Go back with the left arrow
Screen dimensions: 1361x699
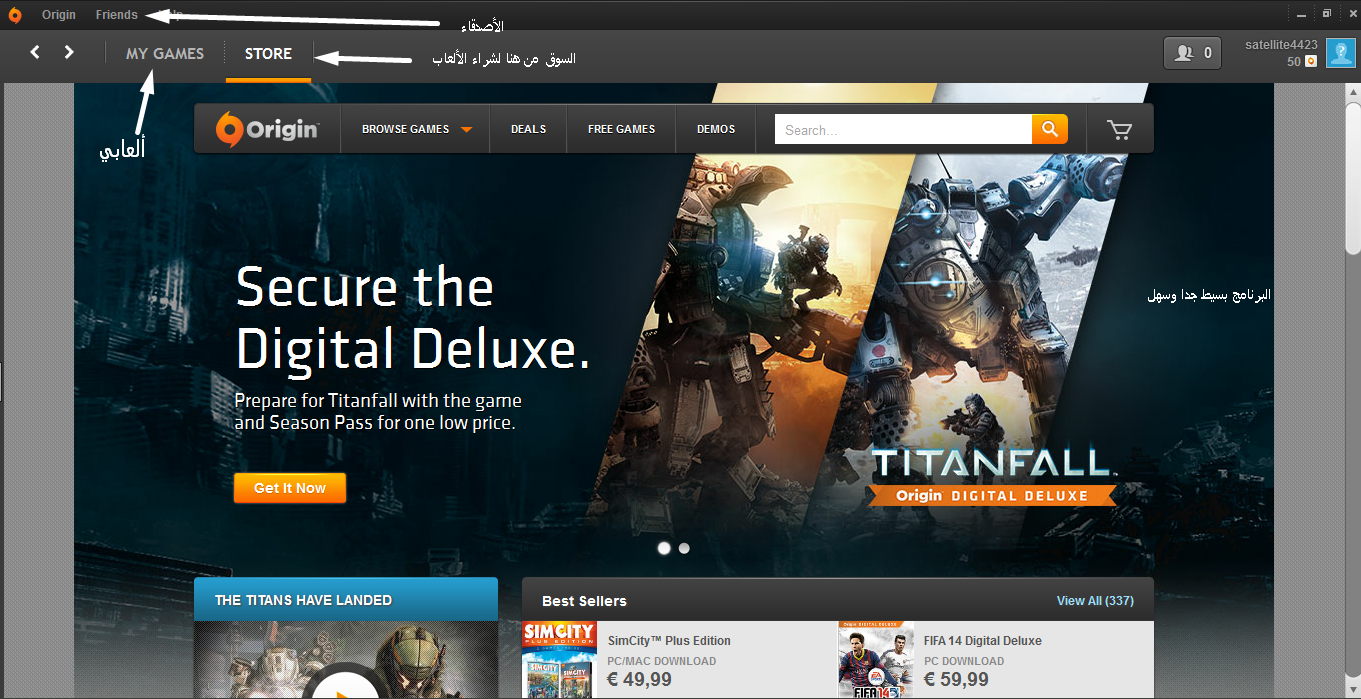35,52
